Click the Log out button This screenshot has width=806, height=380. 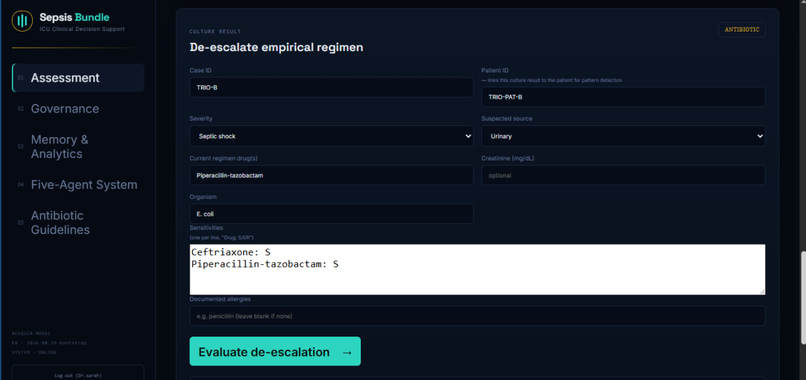(78, 375)
